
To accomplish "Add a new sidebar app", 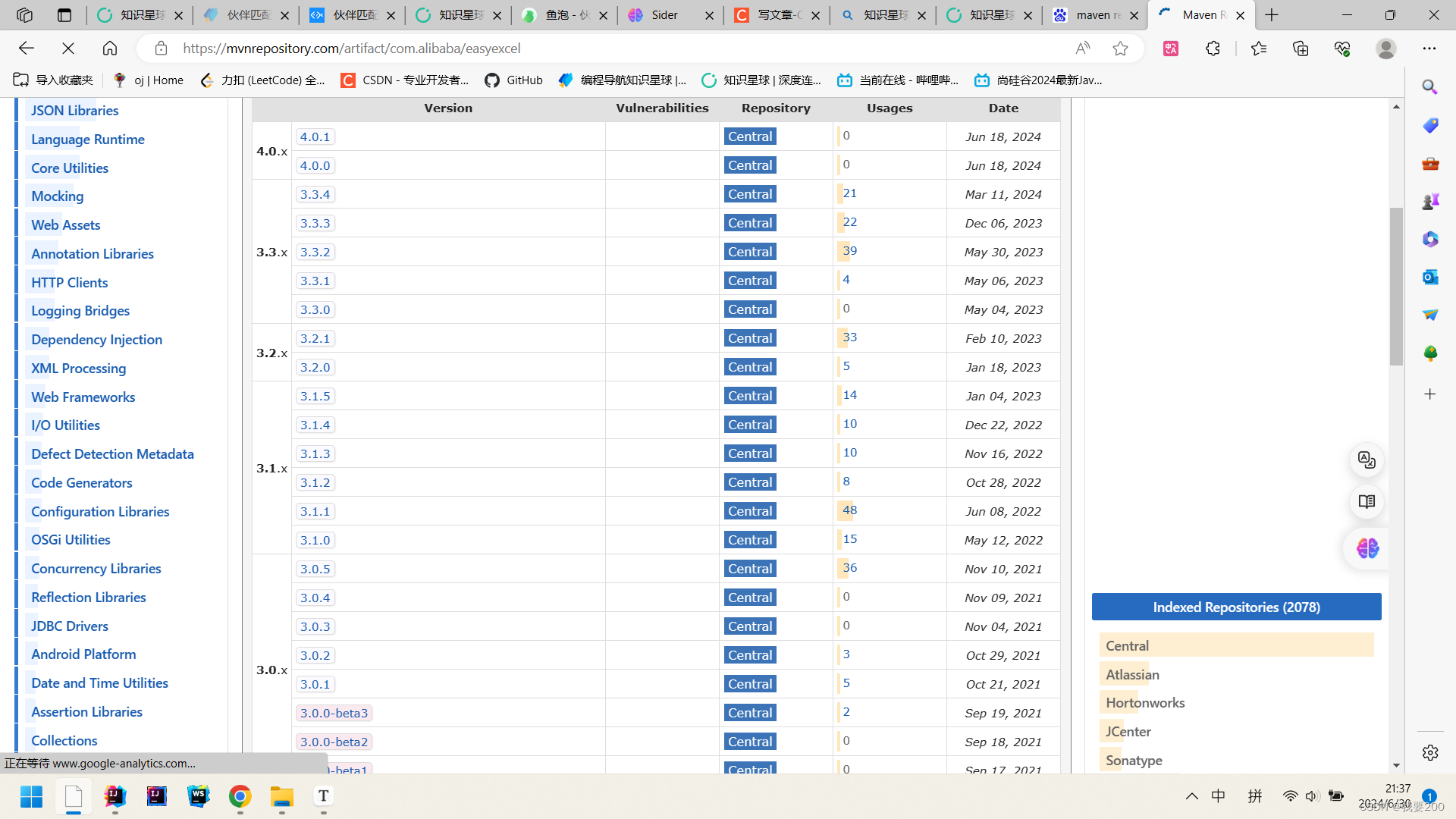I will tap(1429, 394).
